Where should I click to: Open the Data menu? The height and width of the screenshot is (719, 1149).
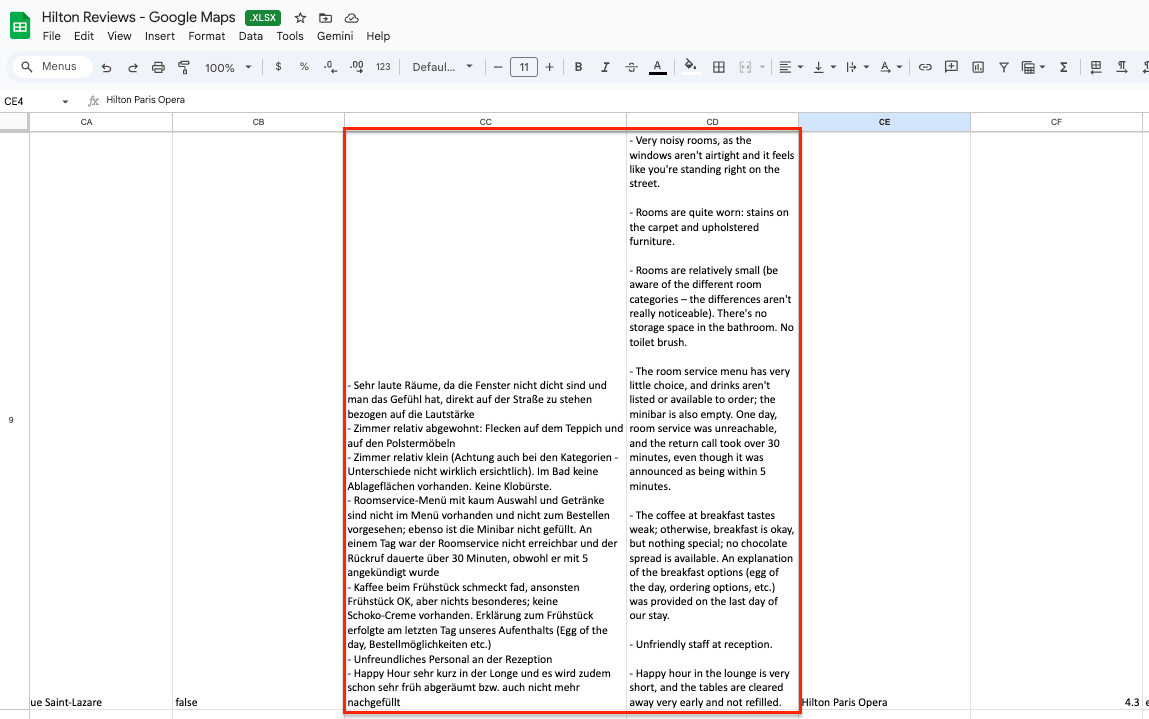249,35
